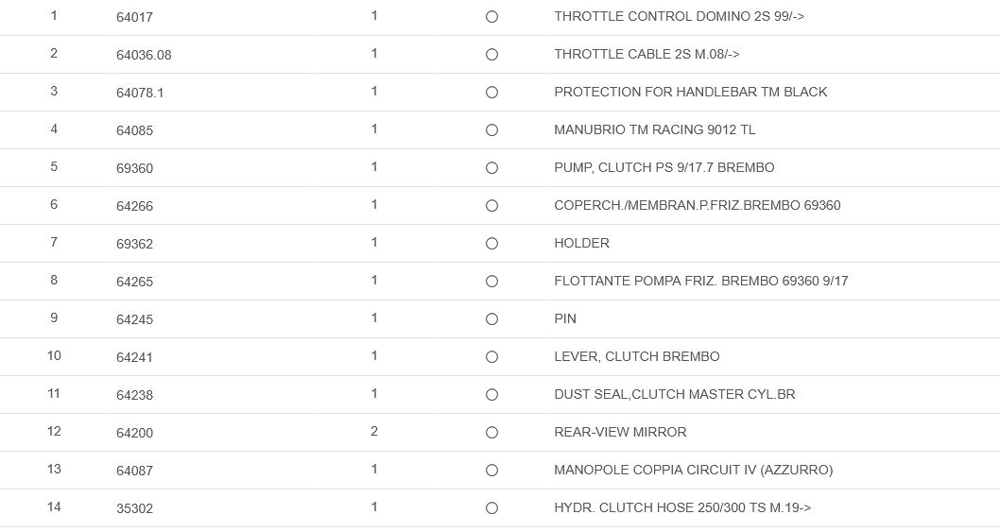This screenshot has width=1000, height=532.
Task: Open part number 64266
Action: (134, 206)
